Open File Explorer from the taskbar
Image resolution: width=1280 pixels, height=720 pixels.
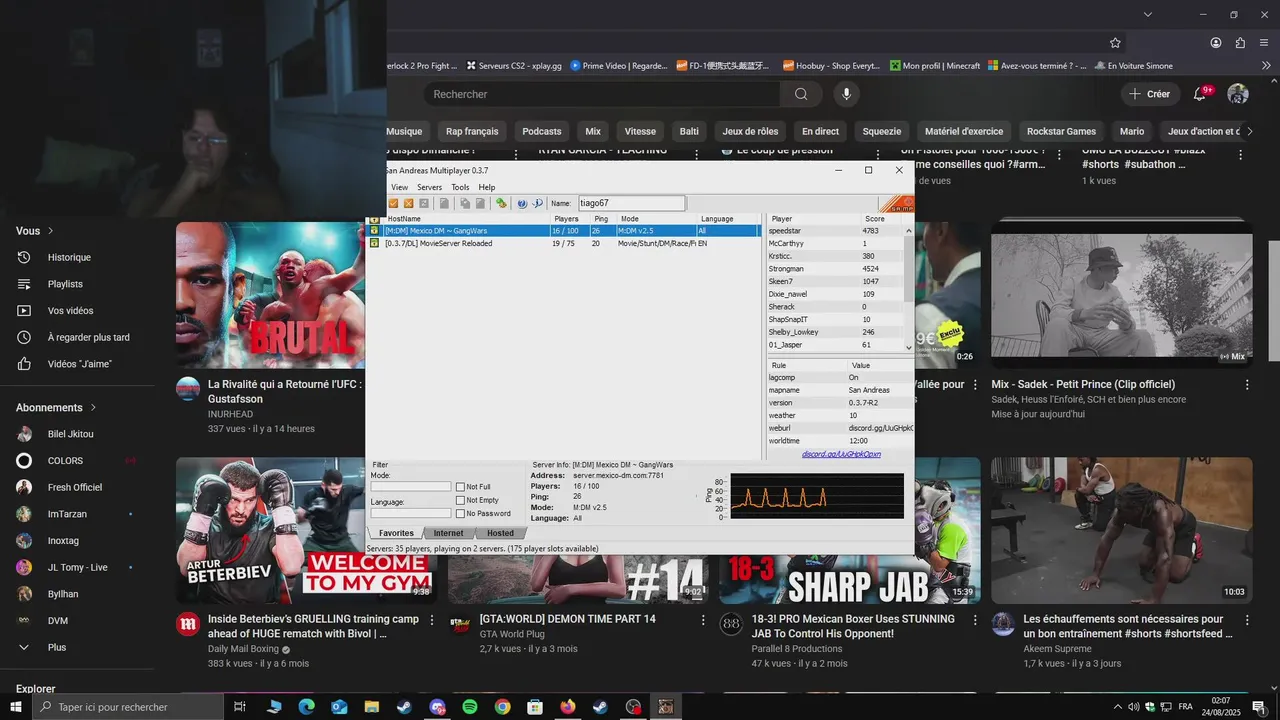point(372,707)
